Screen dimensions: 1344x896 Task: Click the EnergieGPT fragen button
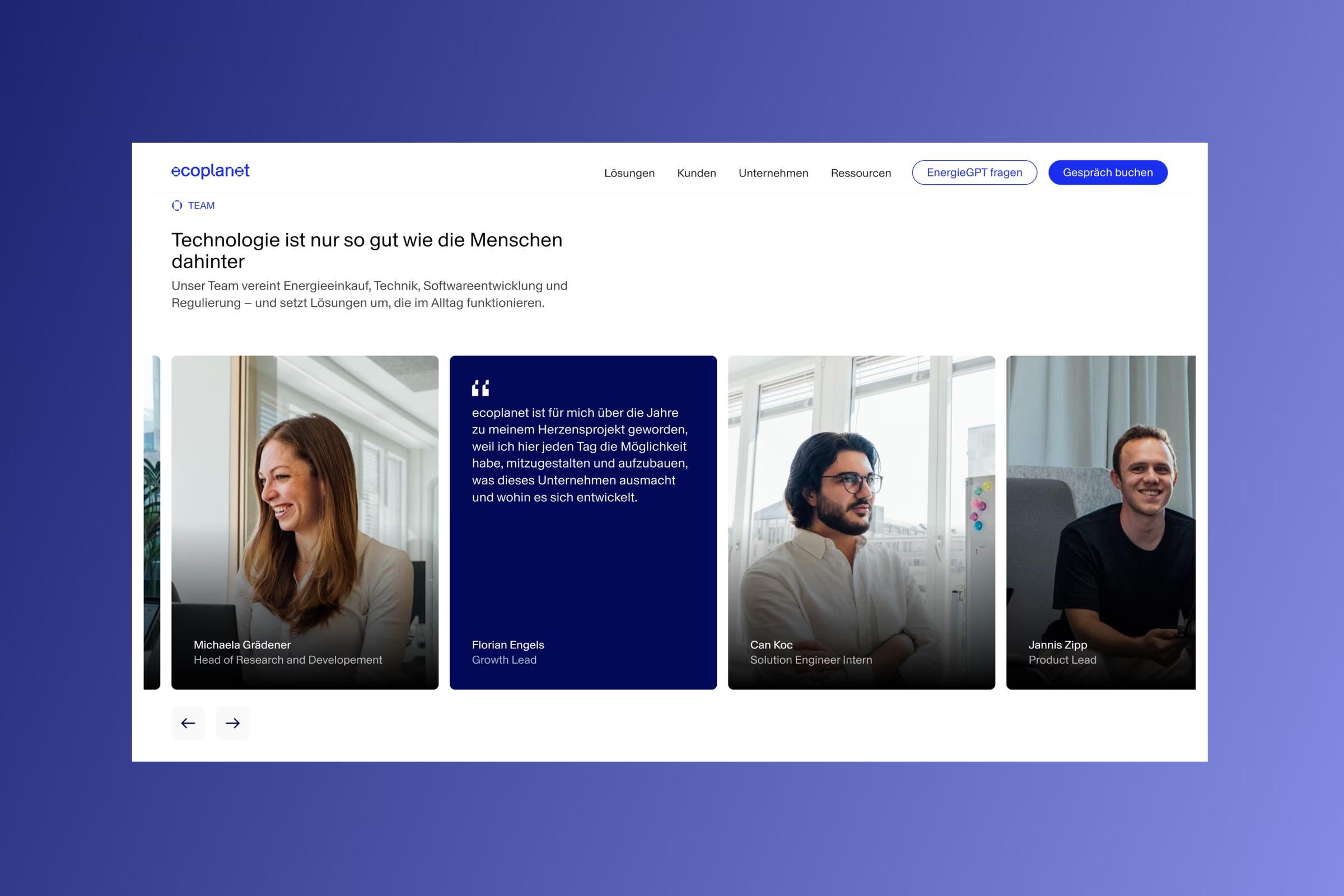[974, 172]
